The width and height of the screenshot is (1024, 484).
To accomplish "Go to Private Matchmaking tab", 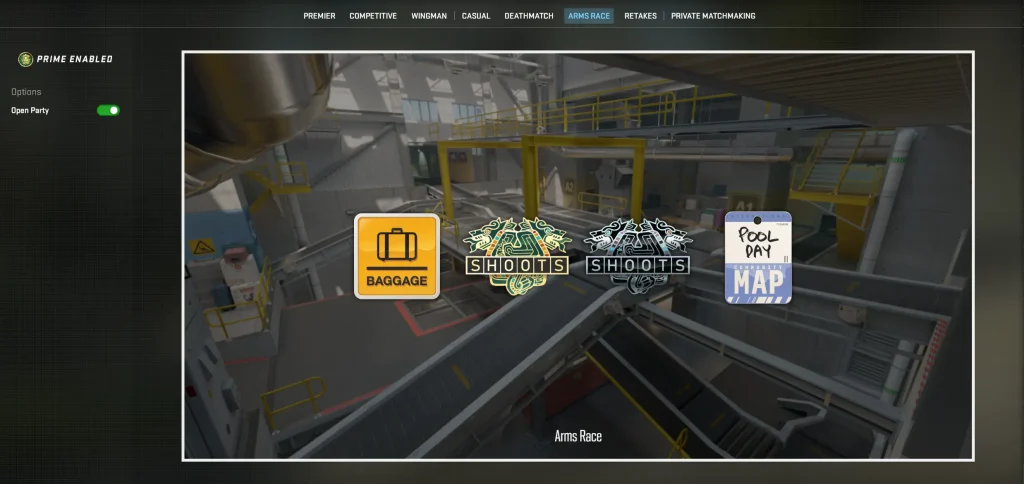I will tap(713, 16).
